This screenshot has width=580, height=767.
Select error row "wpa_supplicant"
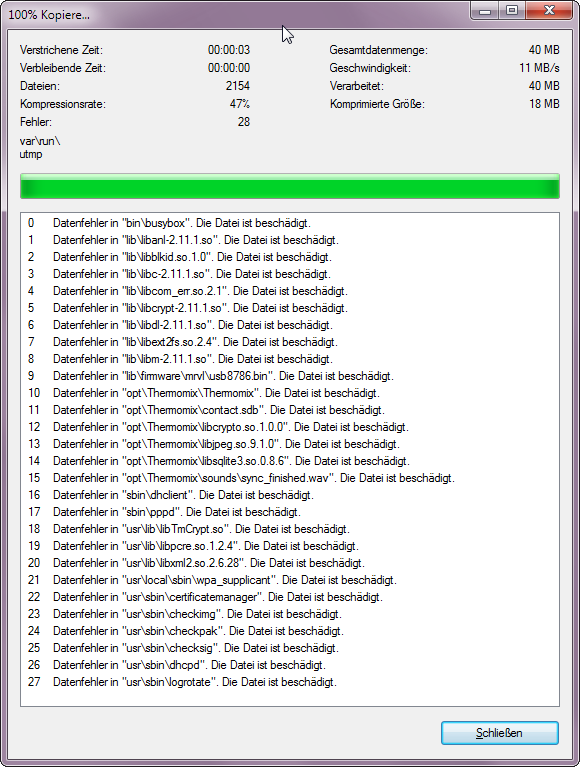290,580
